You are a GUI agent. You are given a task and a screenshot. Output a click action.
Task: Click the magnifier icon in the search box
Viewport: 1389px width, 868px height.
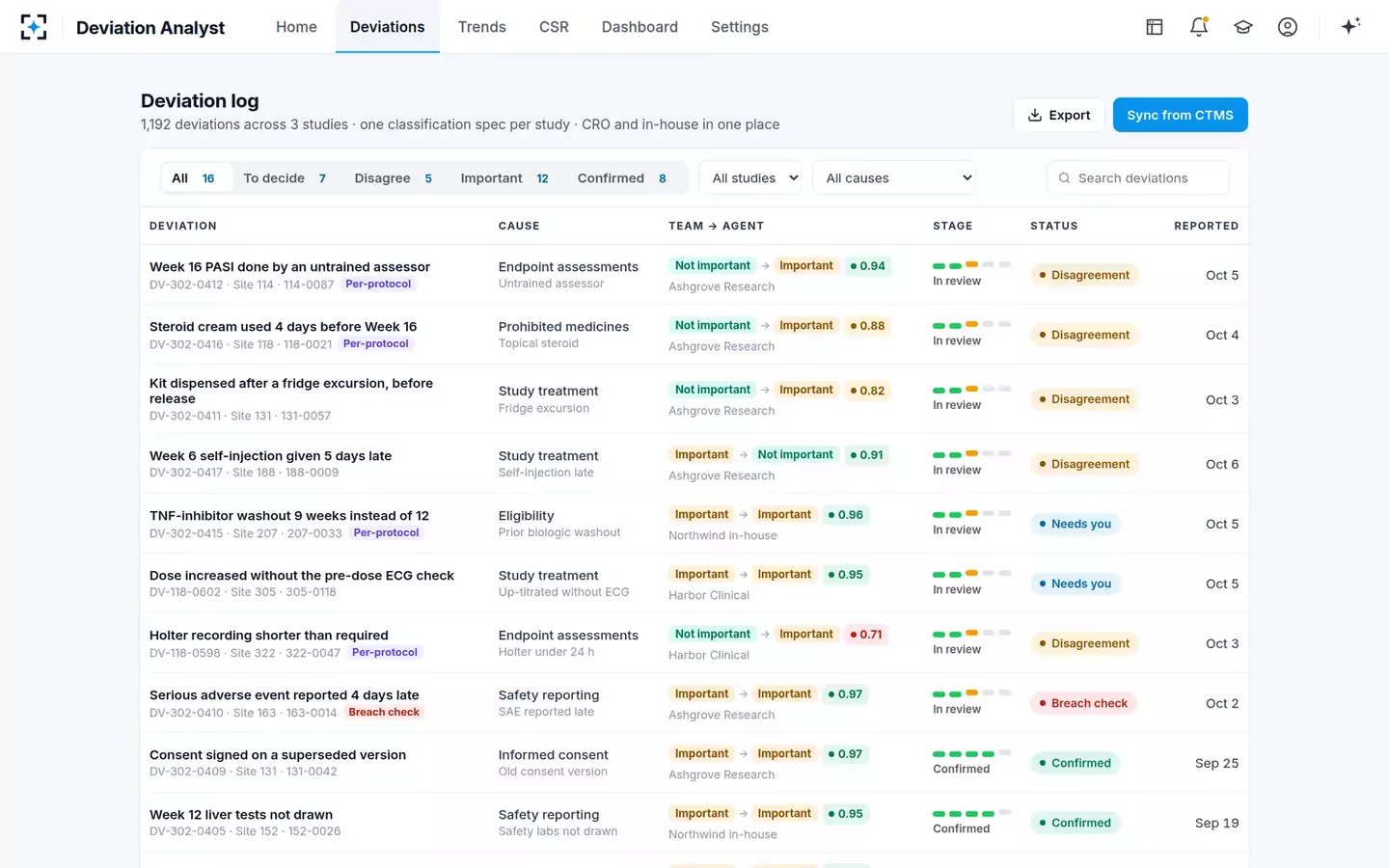pyautogui.click(x=1064, y=178)
